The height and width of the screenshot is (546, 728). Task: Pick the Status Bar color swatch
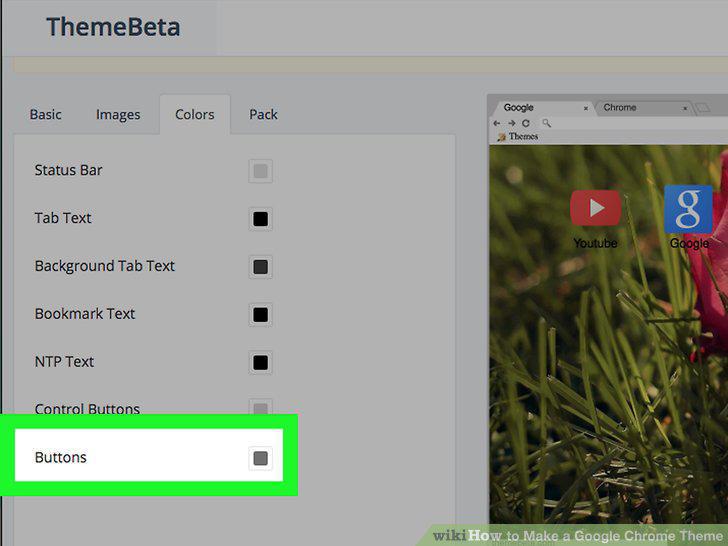coord(260,171)
